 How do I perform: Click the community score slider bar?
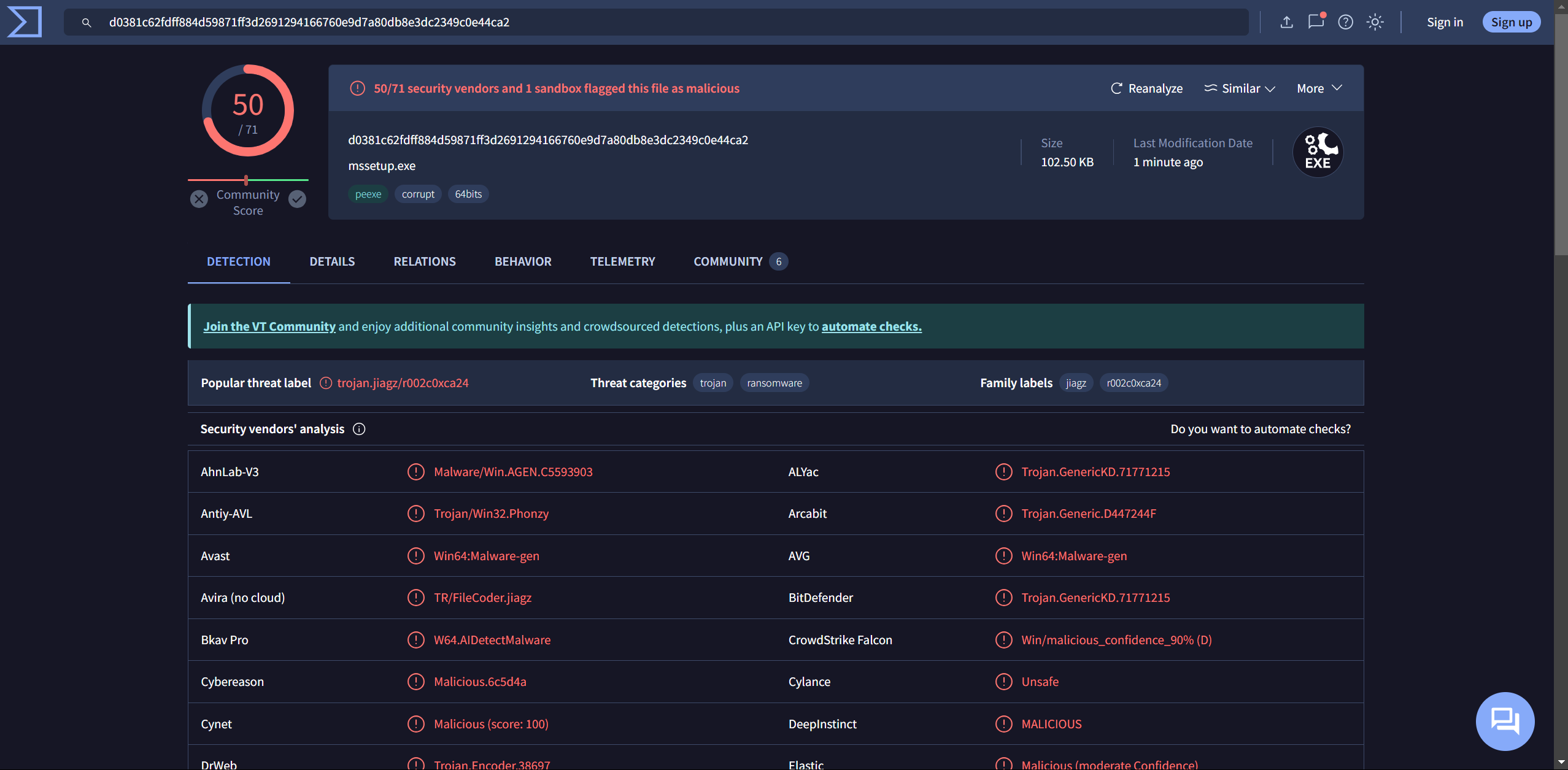tap(248, 180)
